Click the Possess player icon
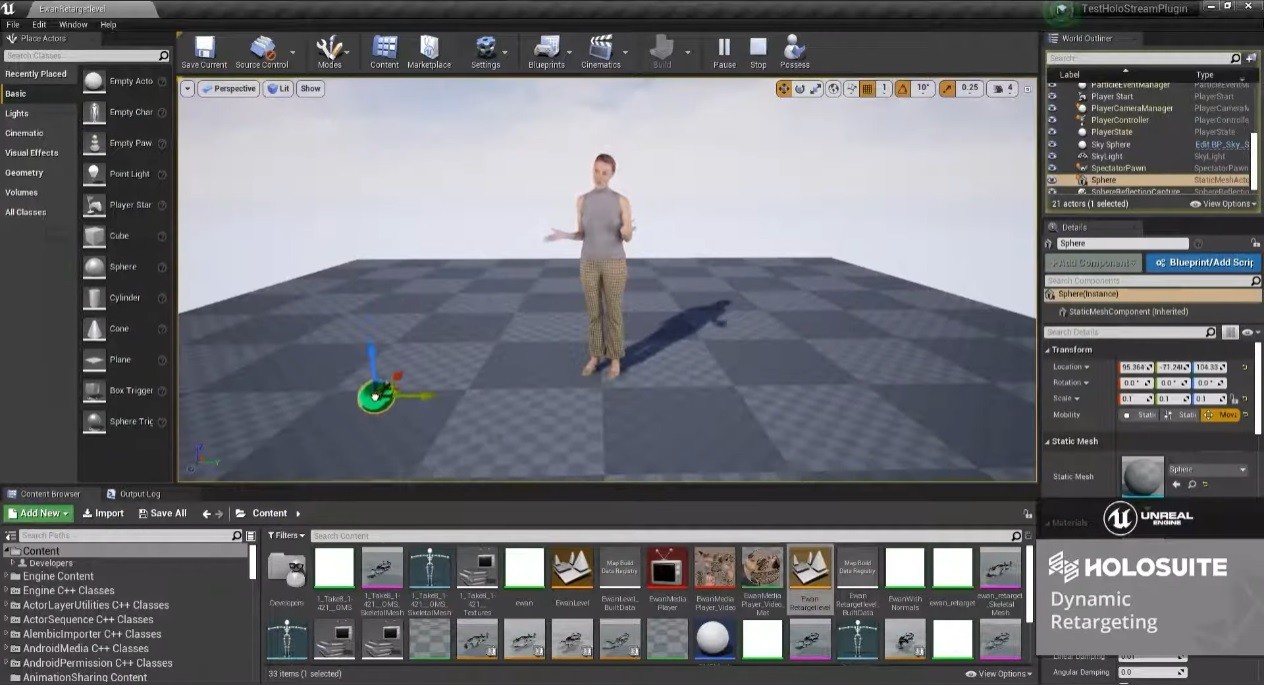Image resolution: width=1264 pixels, height=685 pixels. tap(795, 48)
